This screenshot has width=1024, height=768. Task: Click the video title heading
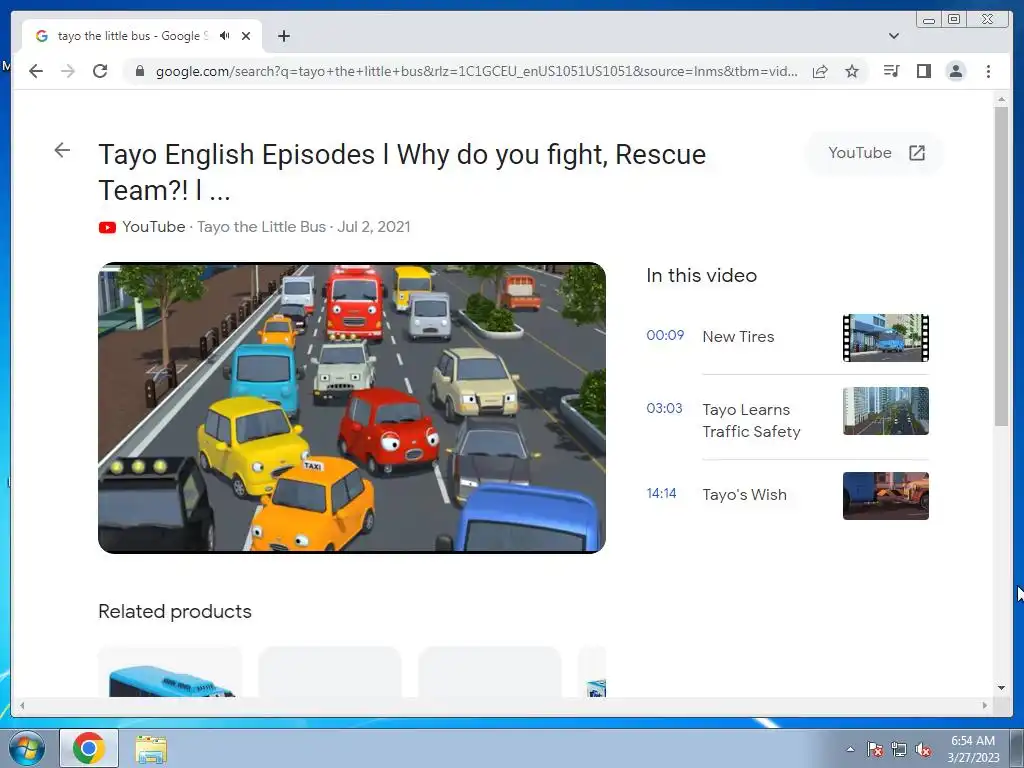coord(402,172)
